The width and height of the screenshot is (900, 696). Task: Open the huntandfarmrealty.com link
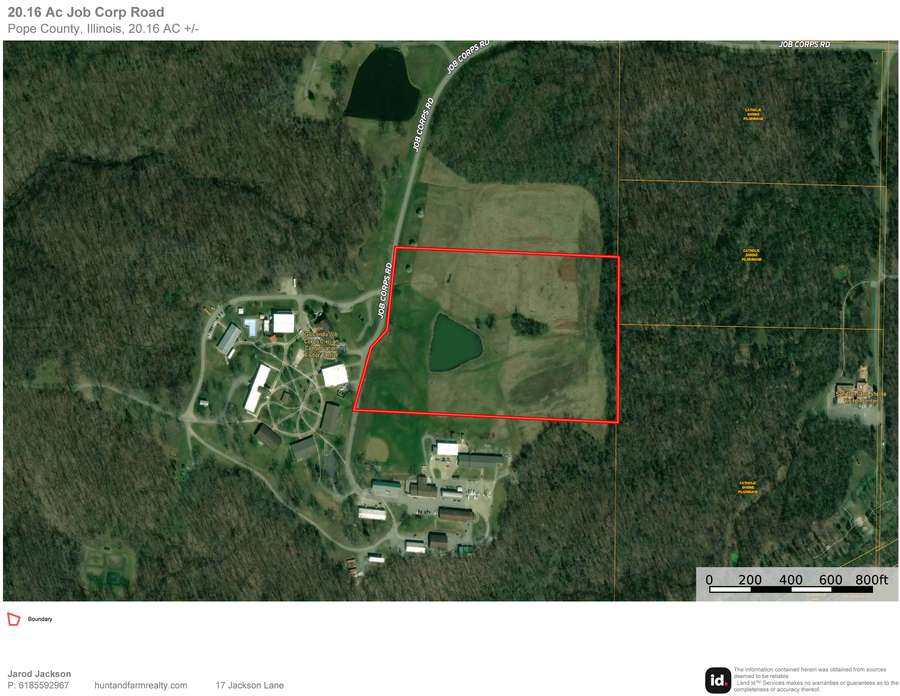click(x=141, y=685)
